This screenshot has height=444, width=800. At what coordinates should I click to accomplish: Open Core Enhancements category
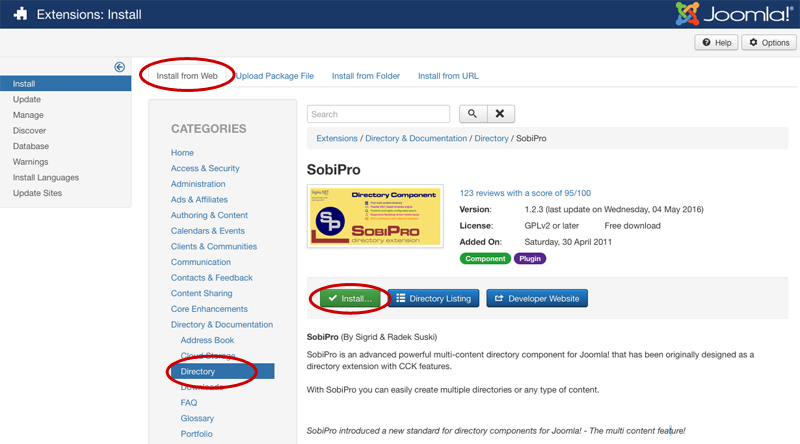click(x=209, y=309)
